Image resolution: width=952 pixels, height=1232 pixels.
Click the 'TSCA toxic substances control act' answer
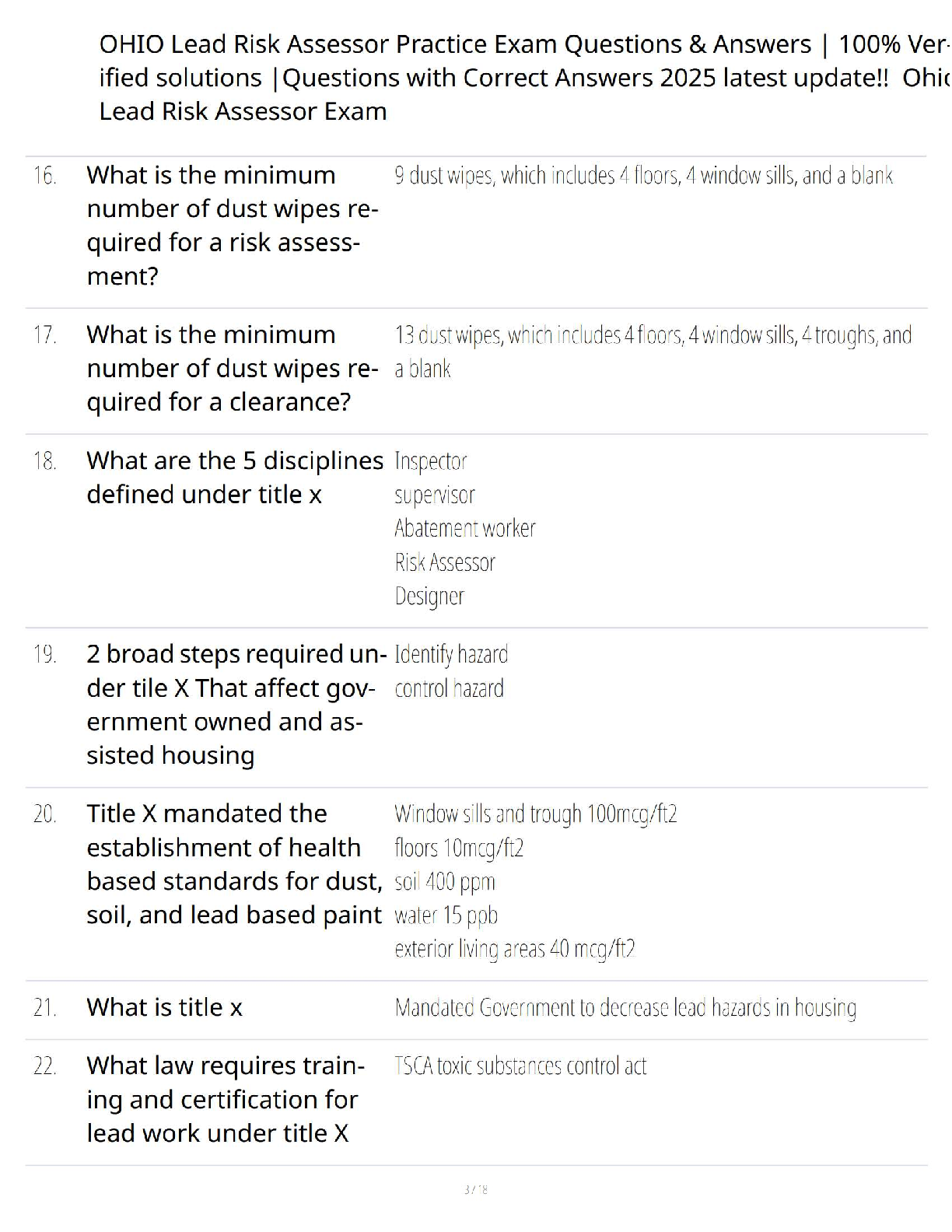point(520,1066)
